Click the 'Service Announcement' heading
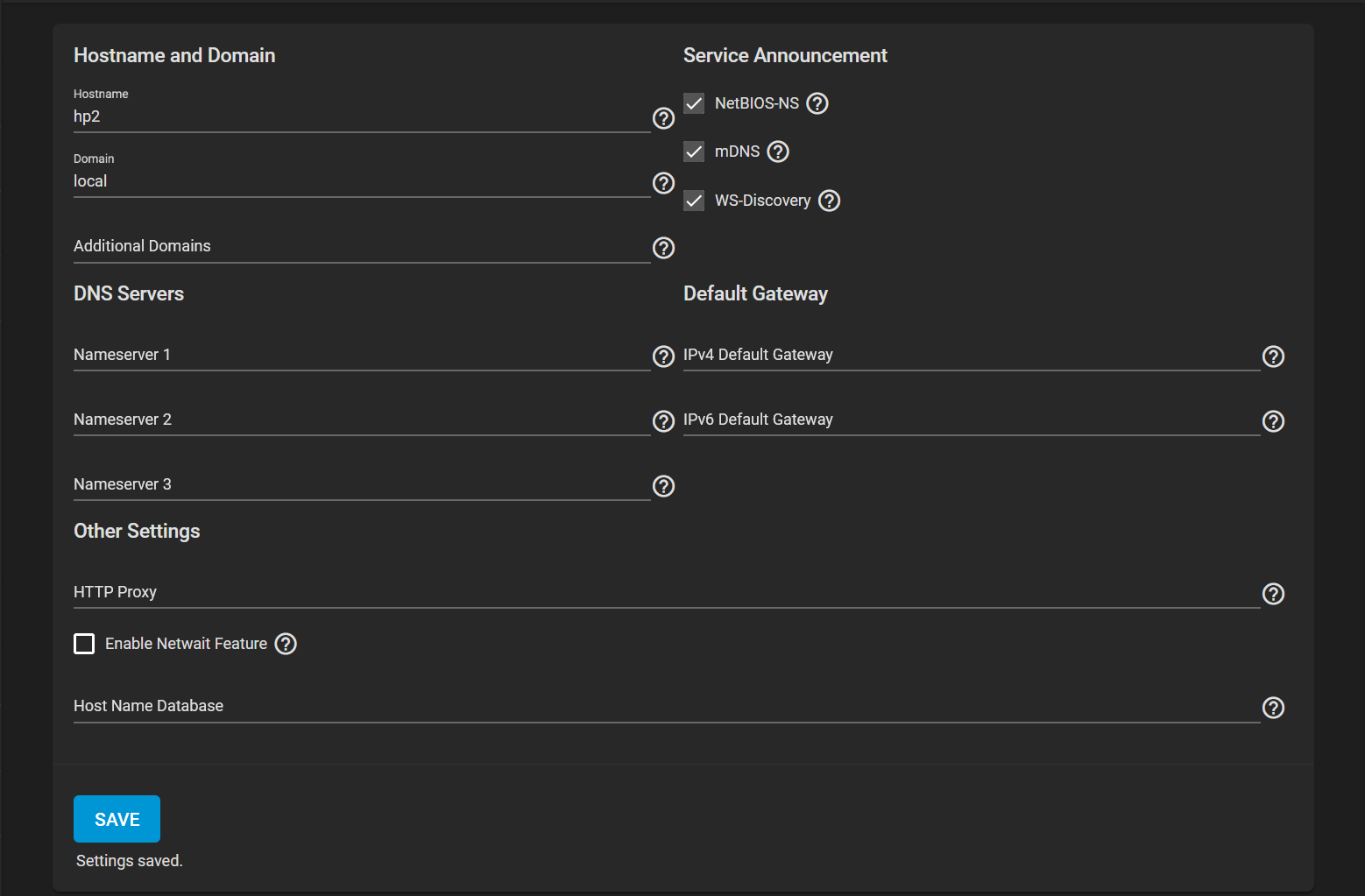 pyautogui.click(x=785, y=55)
